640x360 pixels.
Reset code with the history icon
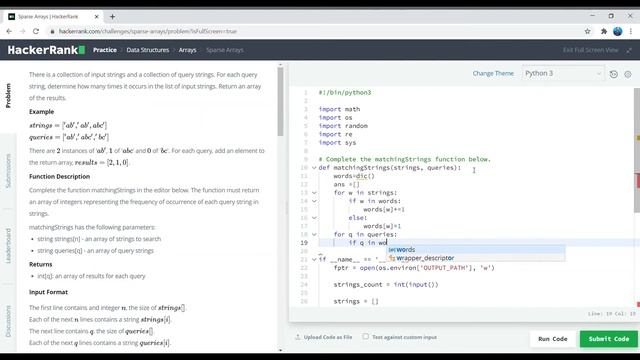613,74
